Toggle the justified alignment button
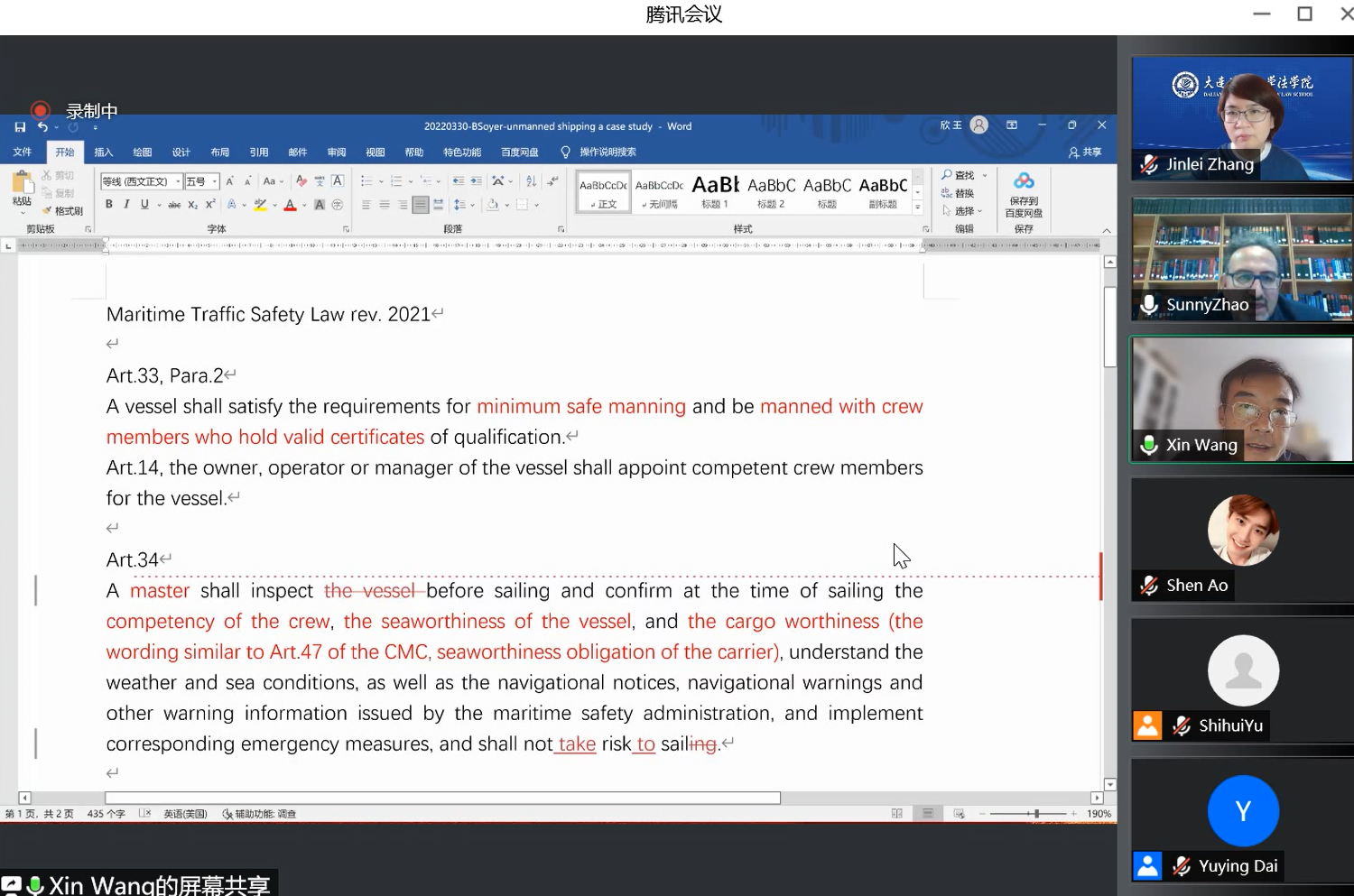The width and height of the screenshot is (1354, 896). (420, 205)
